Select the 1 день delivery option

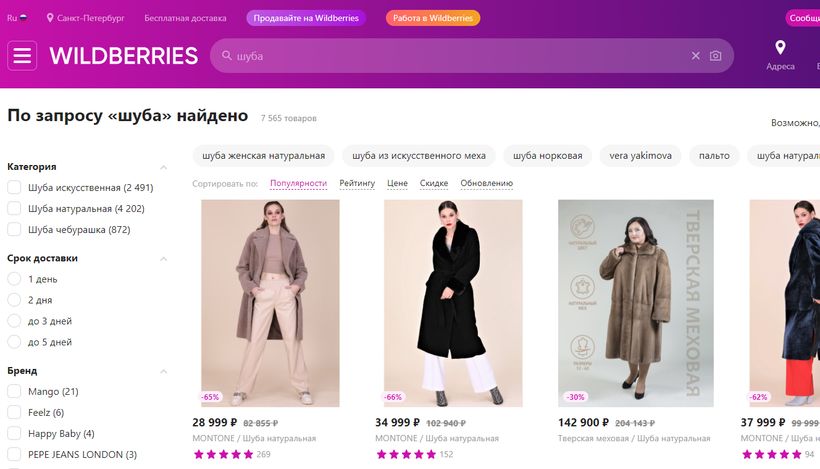click(x=14, y=279)
